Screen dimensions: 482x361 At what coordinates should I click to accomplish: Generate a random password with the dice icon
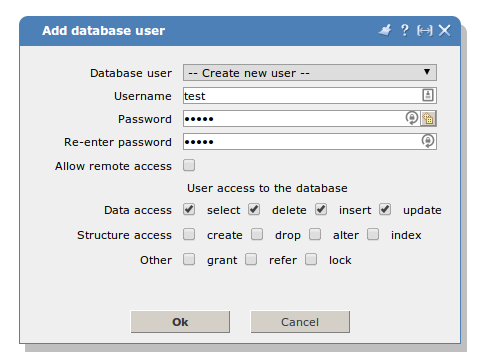[x=428, y=118]
